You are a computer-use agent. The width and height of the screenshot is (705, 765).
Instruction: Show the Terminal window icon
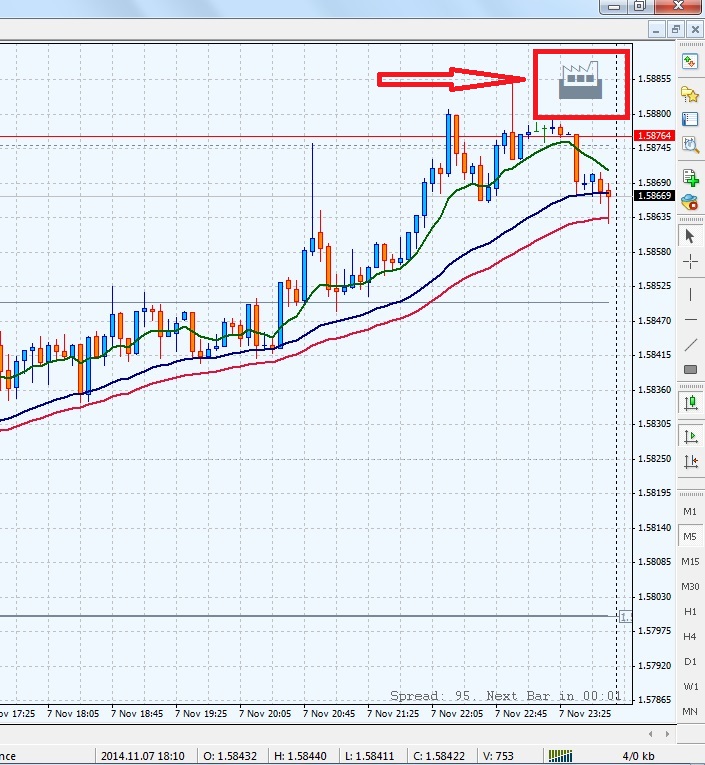[689, 120]
